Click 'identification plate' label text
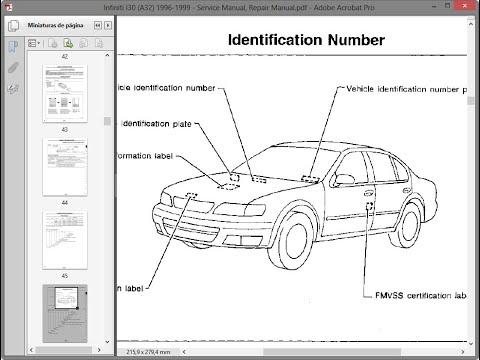Viewport: 480px width, 360px height. (156, 124)
